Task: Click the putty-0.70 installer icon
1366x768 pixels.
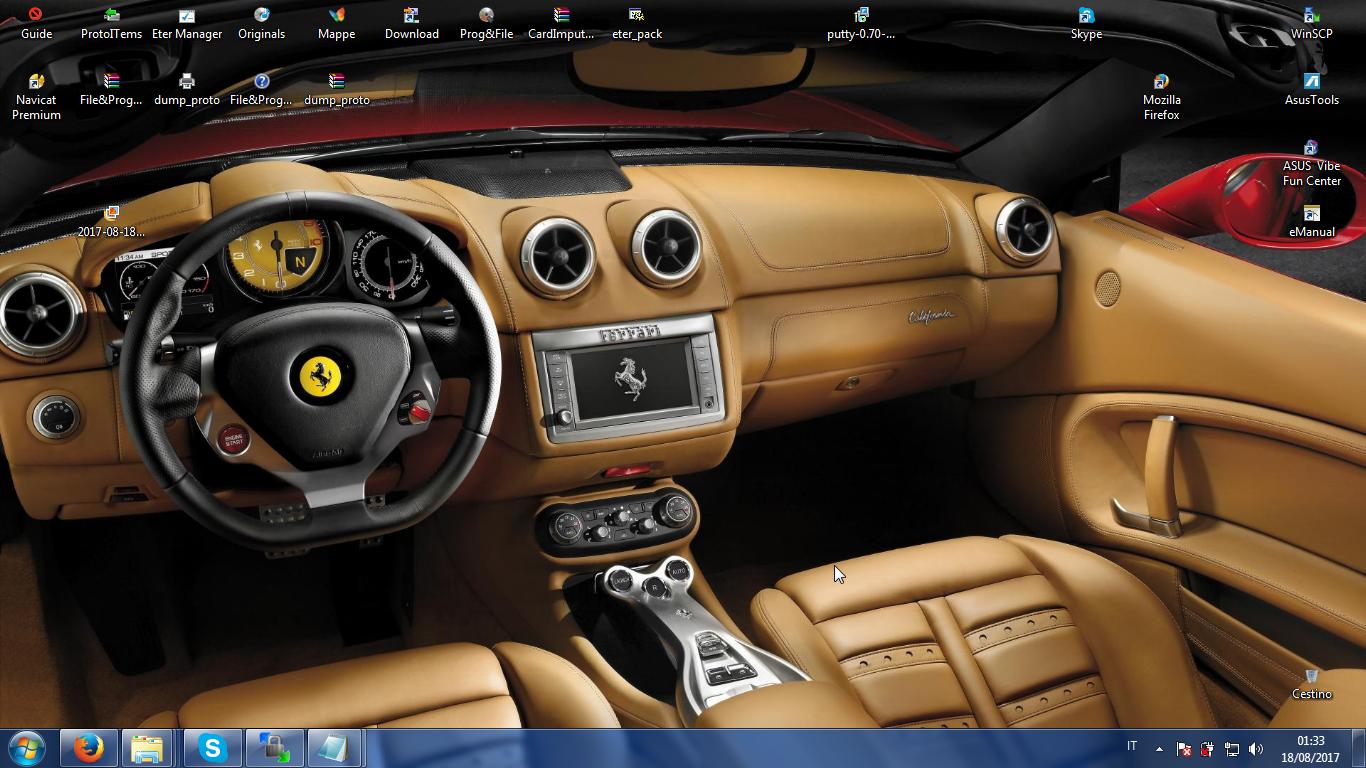Action: (x=861, y=24)
